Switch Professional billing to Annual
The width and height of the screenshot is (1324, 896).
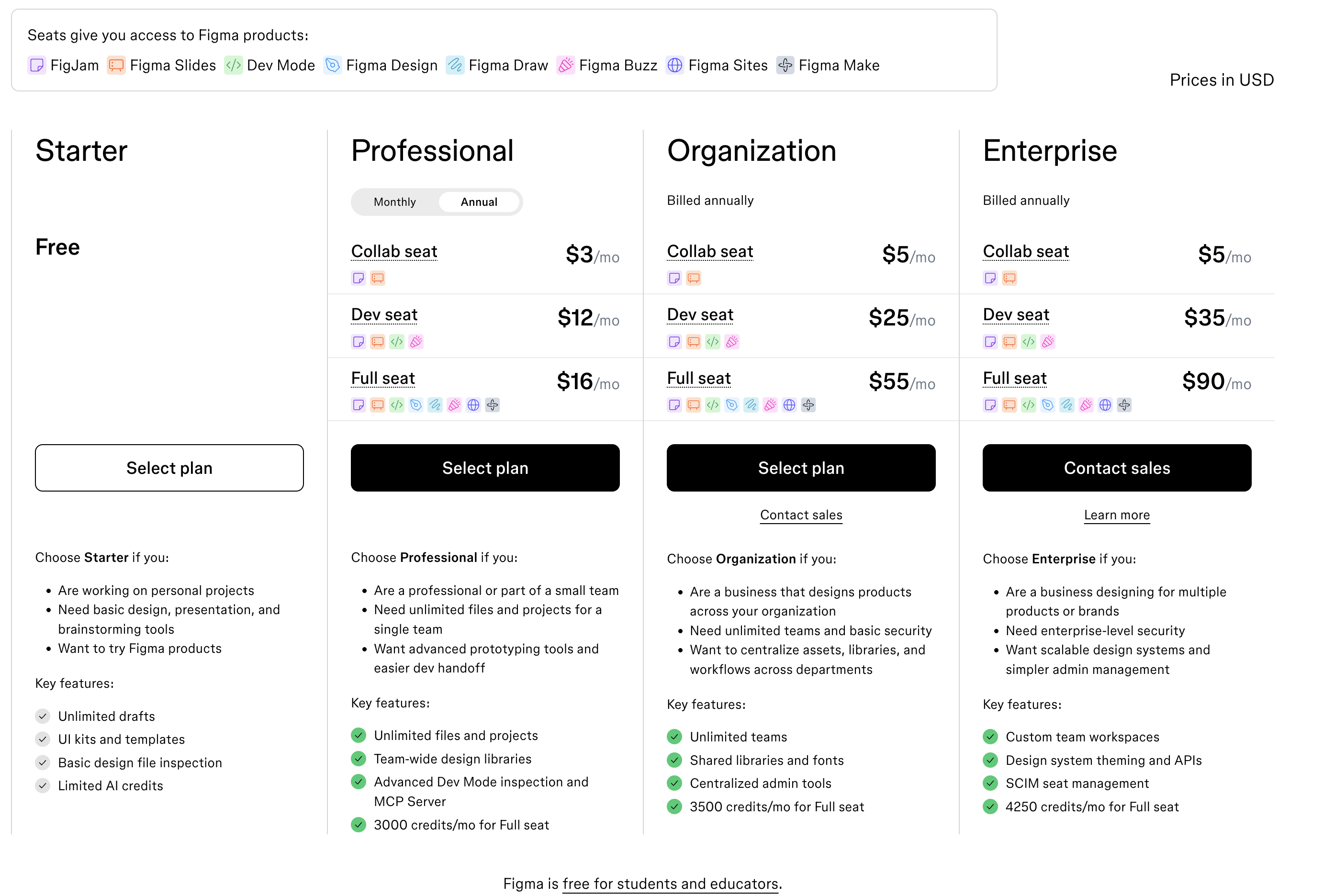[479, 202]
